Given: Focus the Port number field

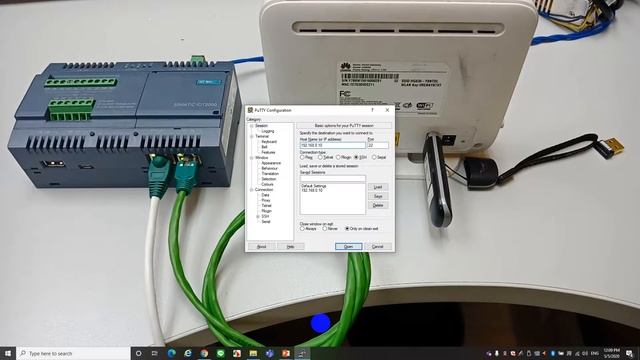Looking at the screenshot, I should pos(378,145).
